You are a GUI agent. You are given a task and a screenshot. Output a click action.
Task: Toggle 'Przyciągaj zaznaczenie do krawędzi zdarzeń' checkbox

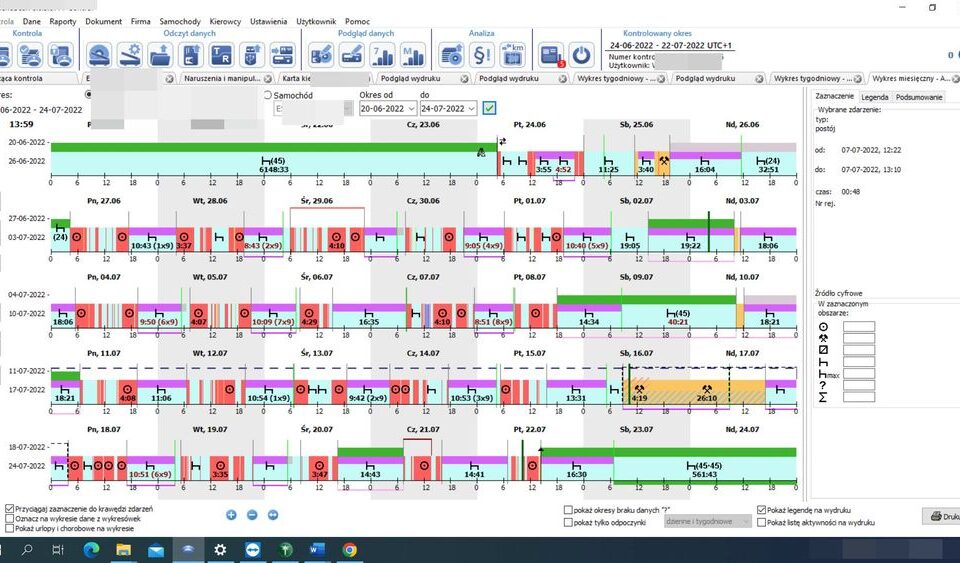[10, 508]
